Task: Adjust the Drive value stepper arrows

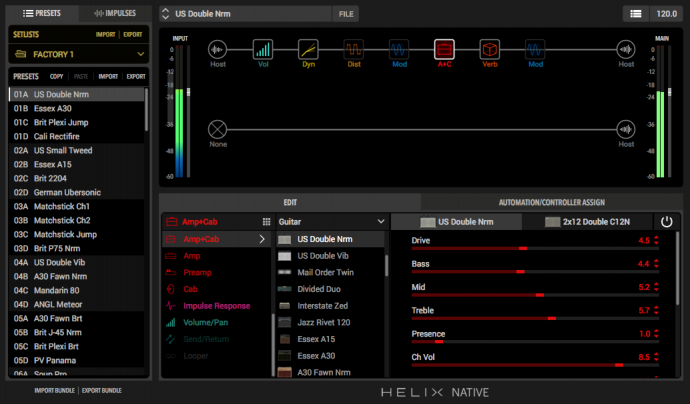Action: 656,240
